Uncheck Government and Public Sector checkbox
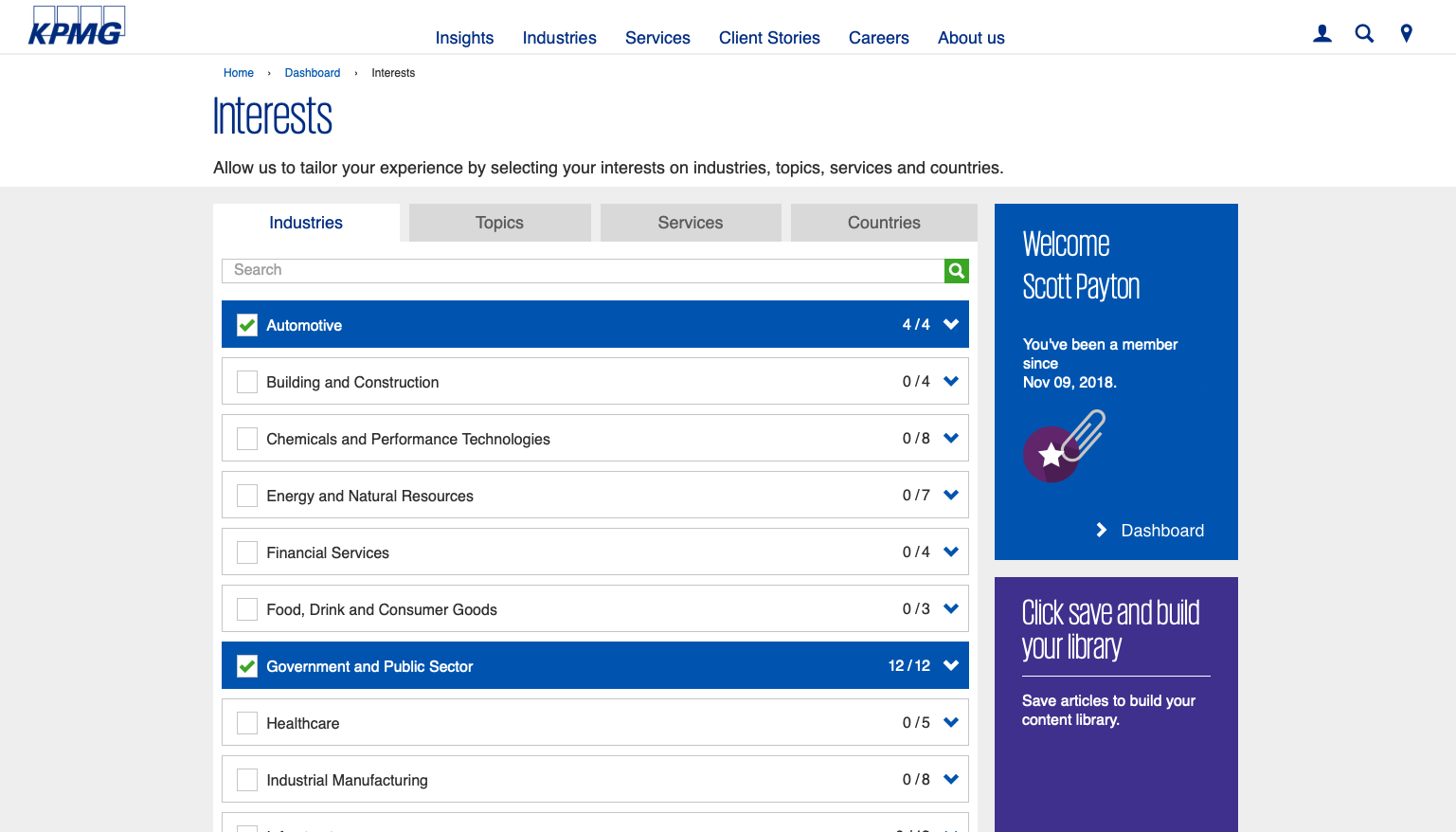The image size is (1456, 832). [247, 666]
